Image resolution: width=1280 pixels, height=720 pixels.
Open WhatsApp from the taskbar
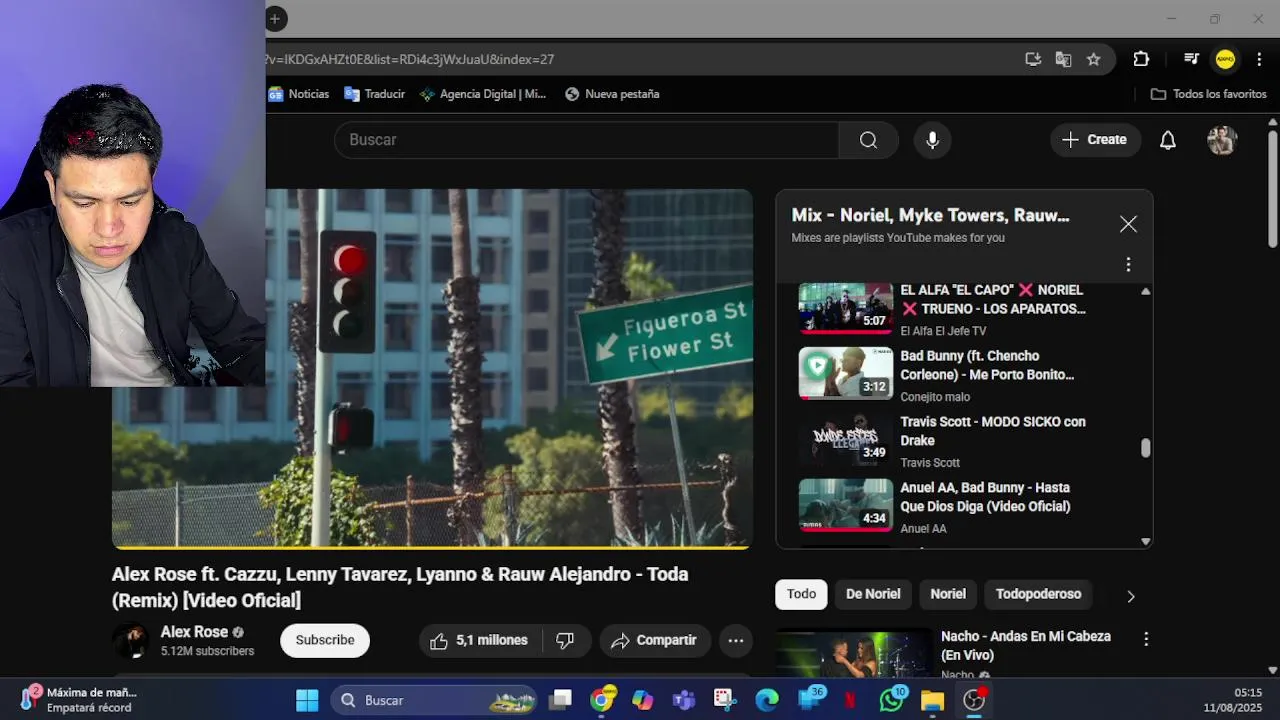[891, 700]
